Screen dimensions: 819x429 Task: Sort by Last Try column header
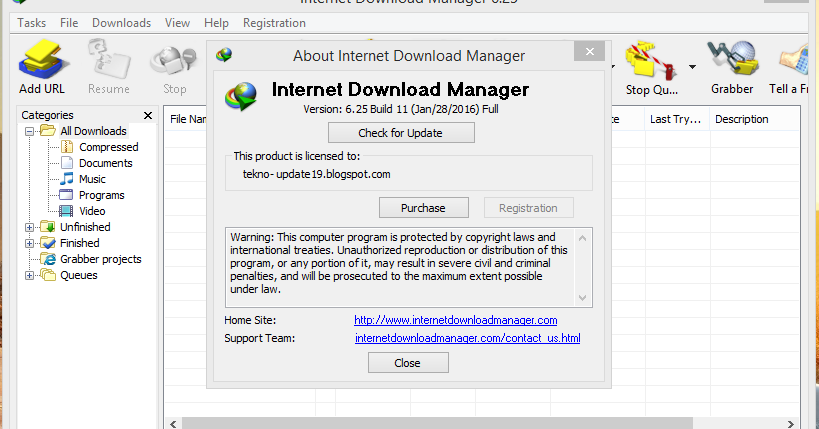pyautogui.click(x=677, y=119)
